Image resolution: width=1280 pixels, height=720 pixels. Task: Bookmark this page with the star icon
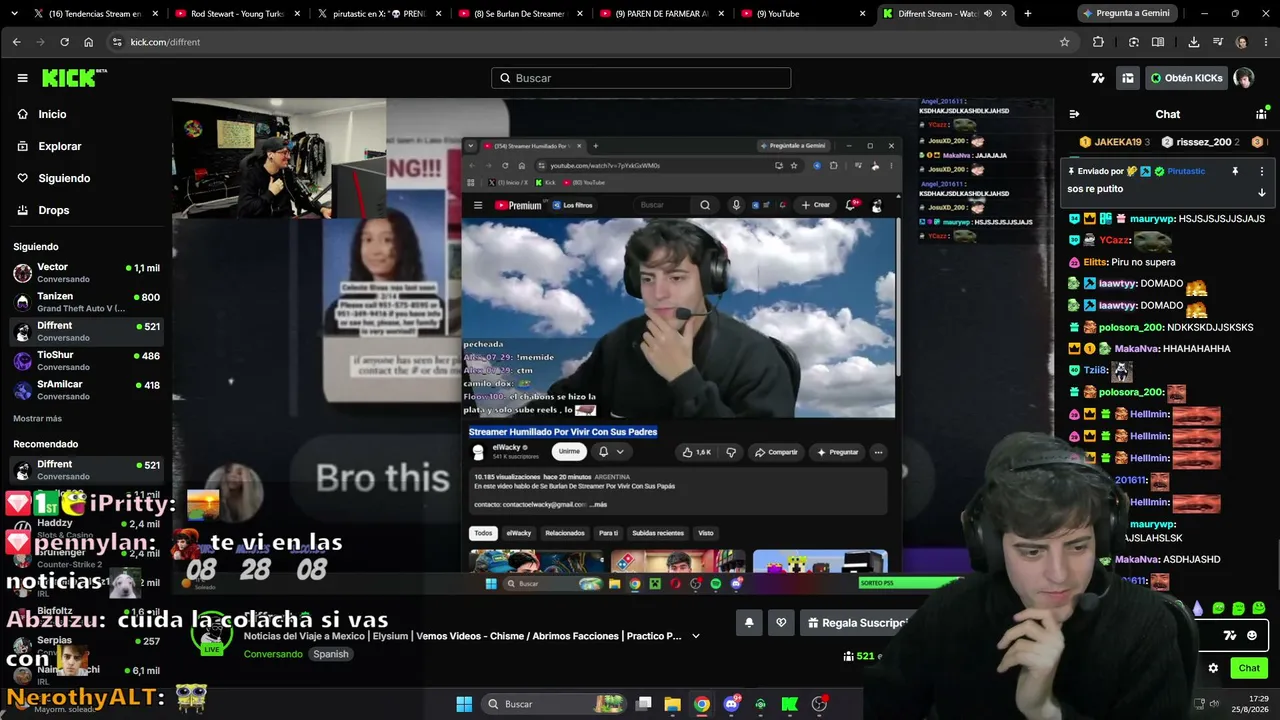[1064, 42]
